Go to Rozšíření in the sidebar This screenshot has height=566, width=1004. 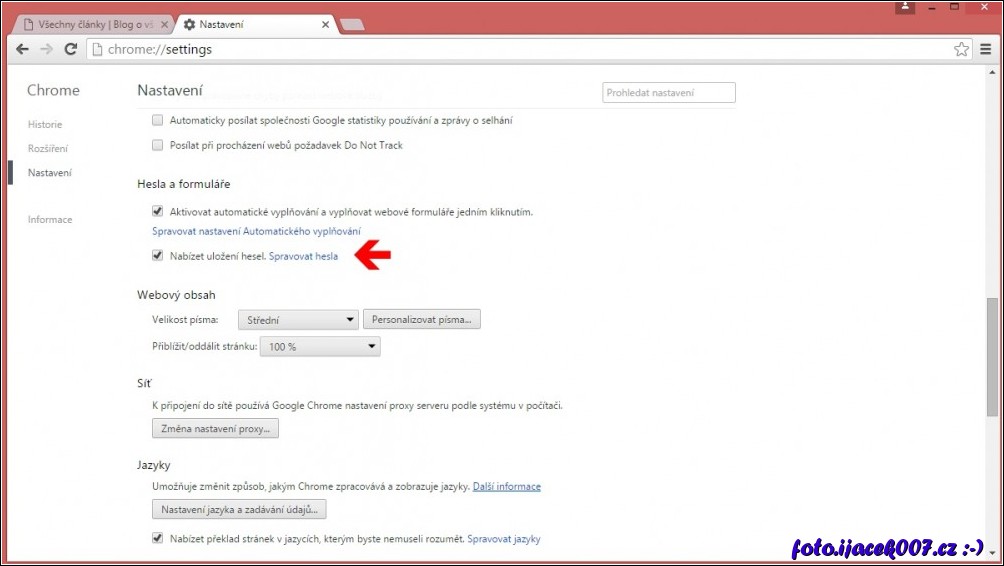tap(48, 149)
